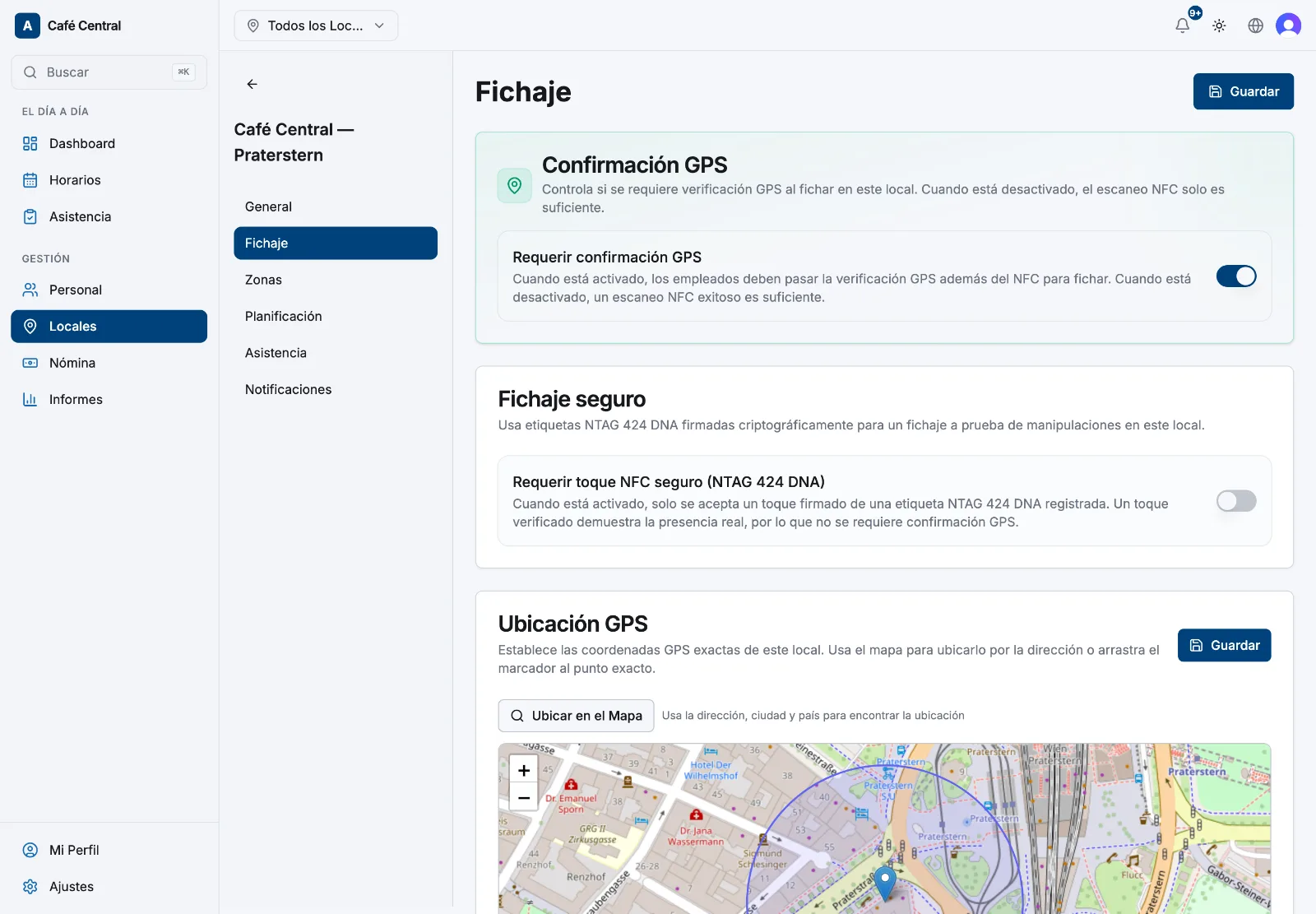Image resolution: width=1316 pixels, height=914 pixels.
Task: Click the green GPS pin icon in Confirmación GPS
Action: (515, 185)
